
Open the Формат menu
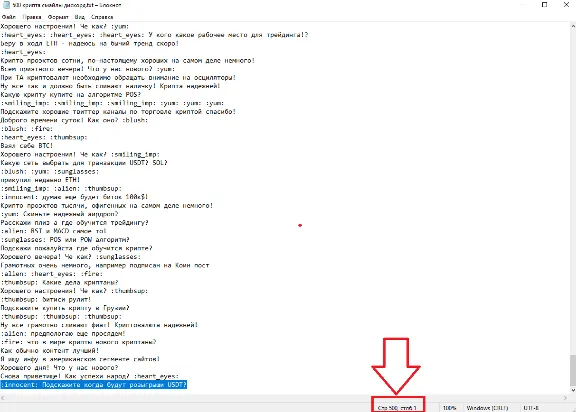pos(58,17)
